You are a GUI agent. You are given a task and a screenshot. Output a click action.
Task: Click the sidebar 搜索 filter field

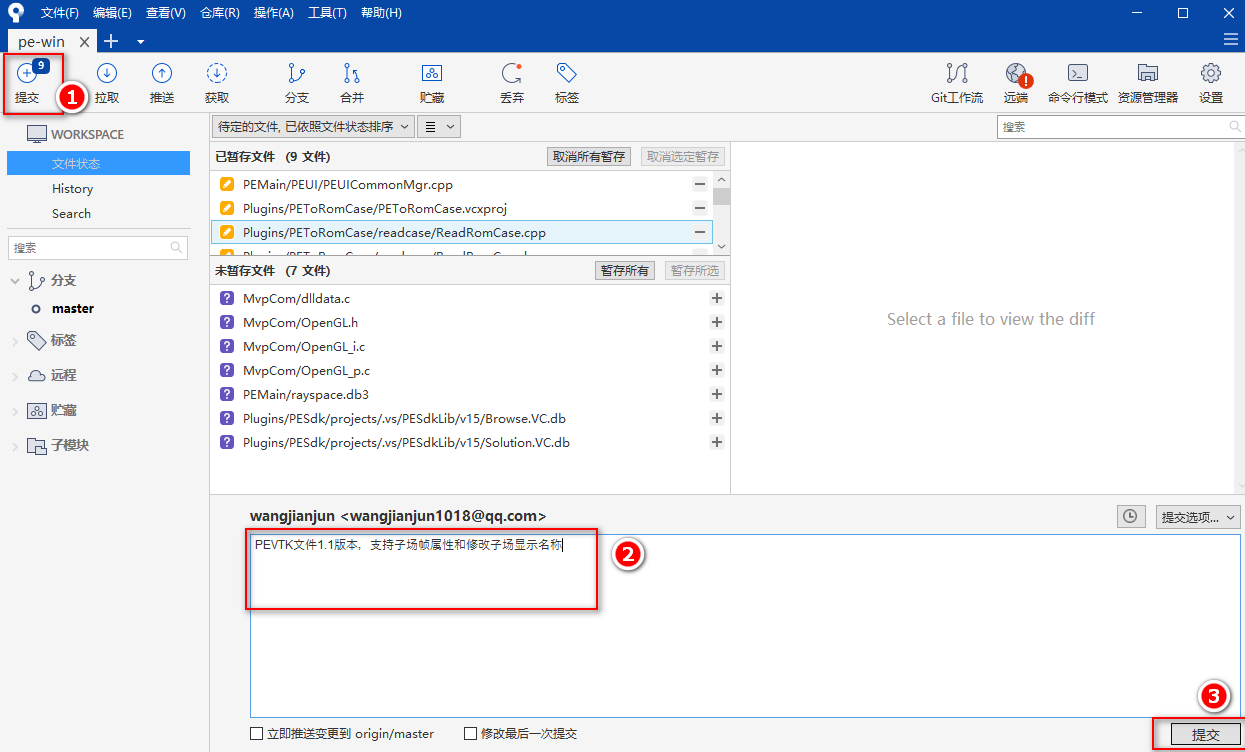pyautogui.click(x=98, y=247)
